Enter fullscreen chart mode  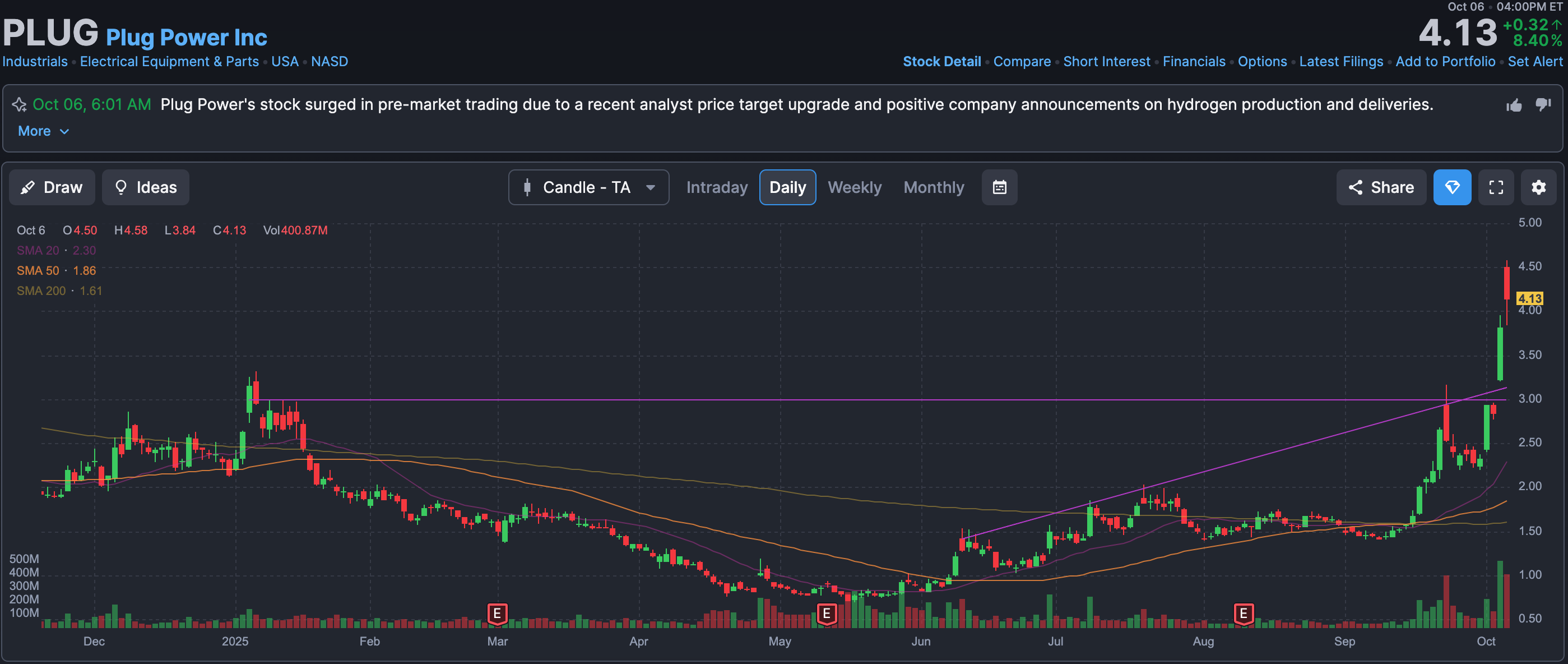(1496, 187)
